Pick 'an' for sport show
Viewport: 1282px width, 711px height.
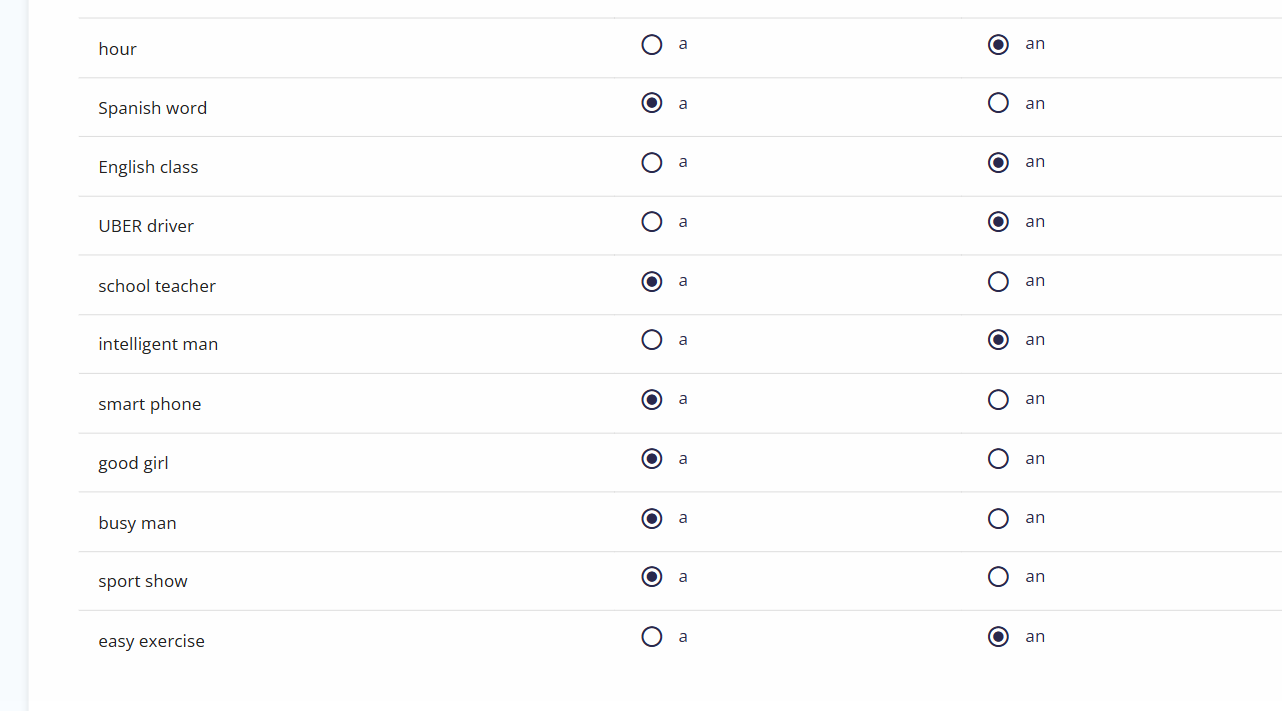pyautogui.click(x=998, y=577)
